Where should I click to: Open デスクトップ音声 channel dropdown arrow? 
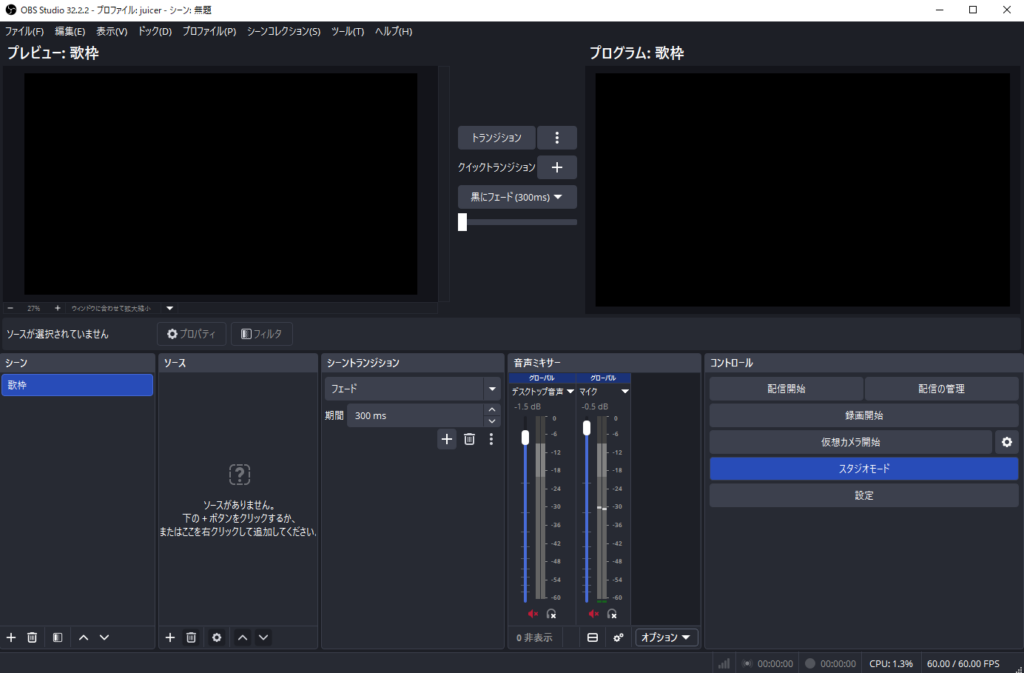[x=570, y=392]
